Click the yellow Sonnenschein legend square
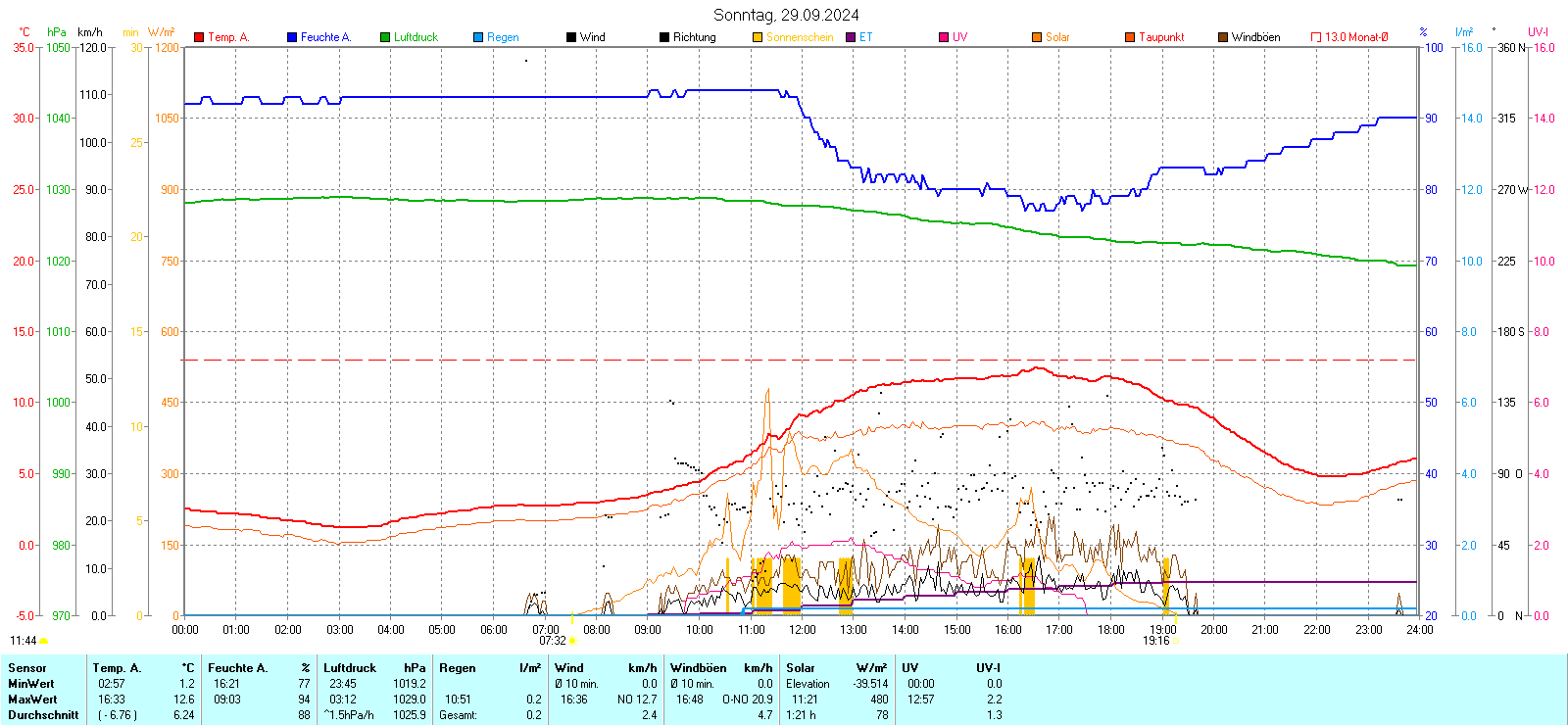Image resolution: width=1568 pixels, height=725 pixels. pyautogui.click(x=758, y=37)
